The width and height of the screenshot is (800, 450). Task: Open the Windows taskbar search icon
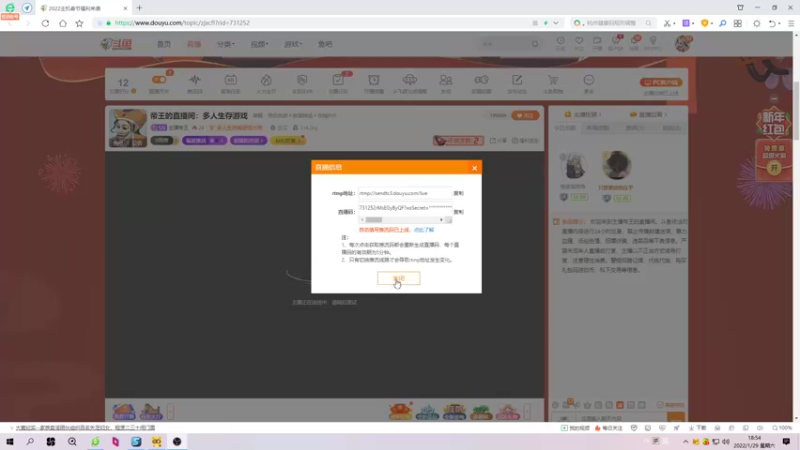(30, 441)
